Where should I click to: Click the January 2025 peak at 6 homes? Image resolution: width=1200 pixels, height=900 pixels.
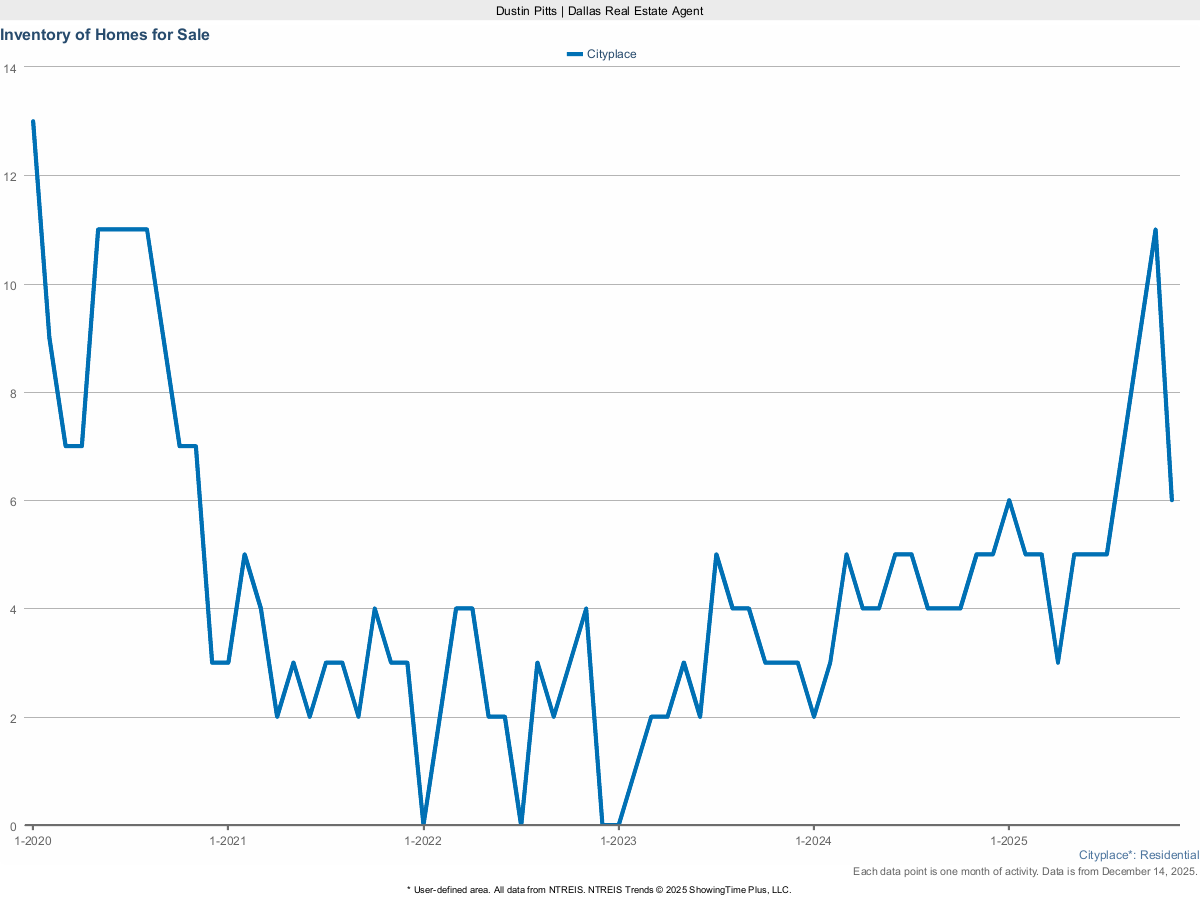click(1009, 500)
